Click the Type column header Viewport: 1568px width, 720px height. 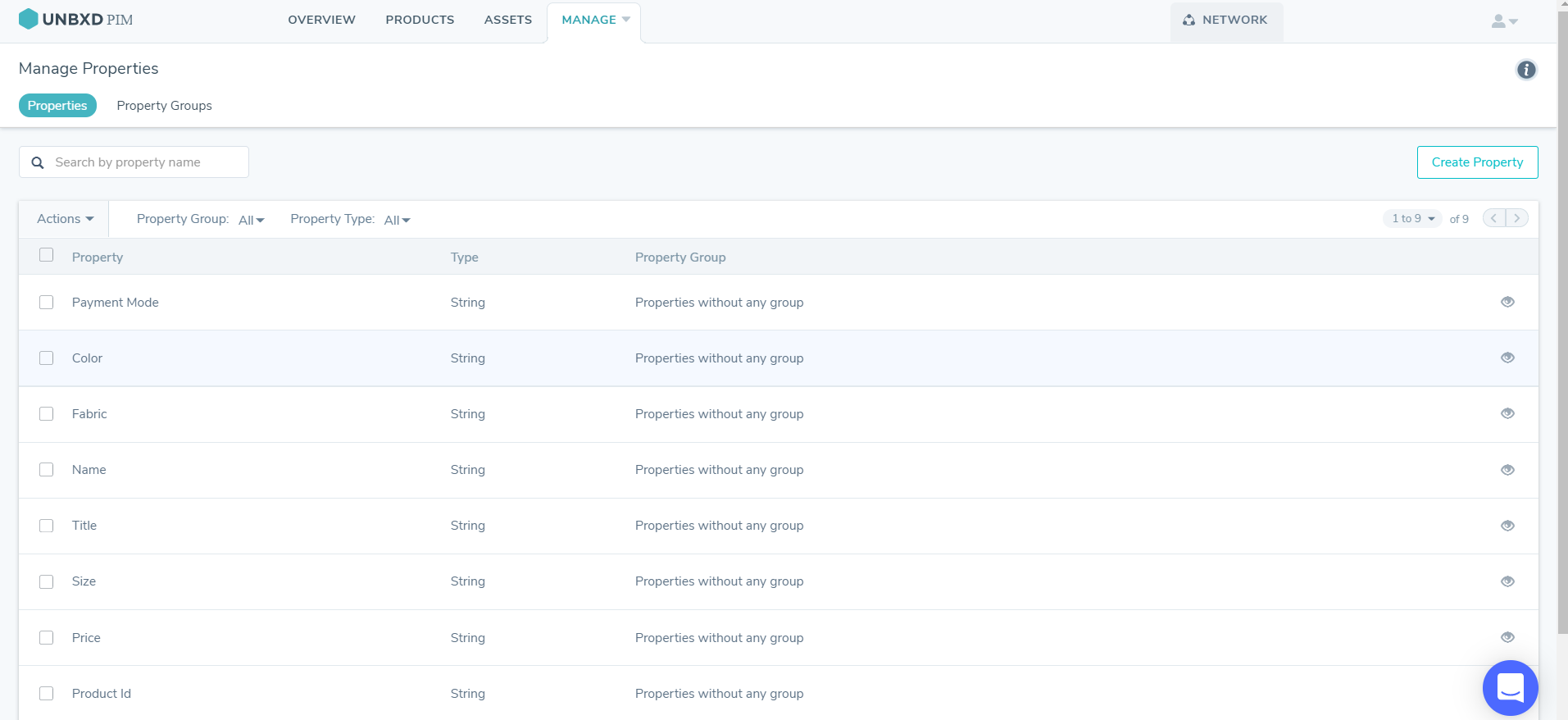464,257
